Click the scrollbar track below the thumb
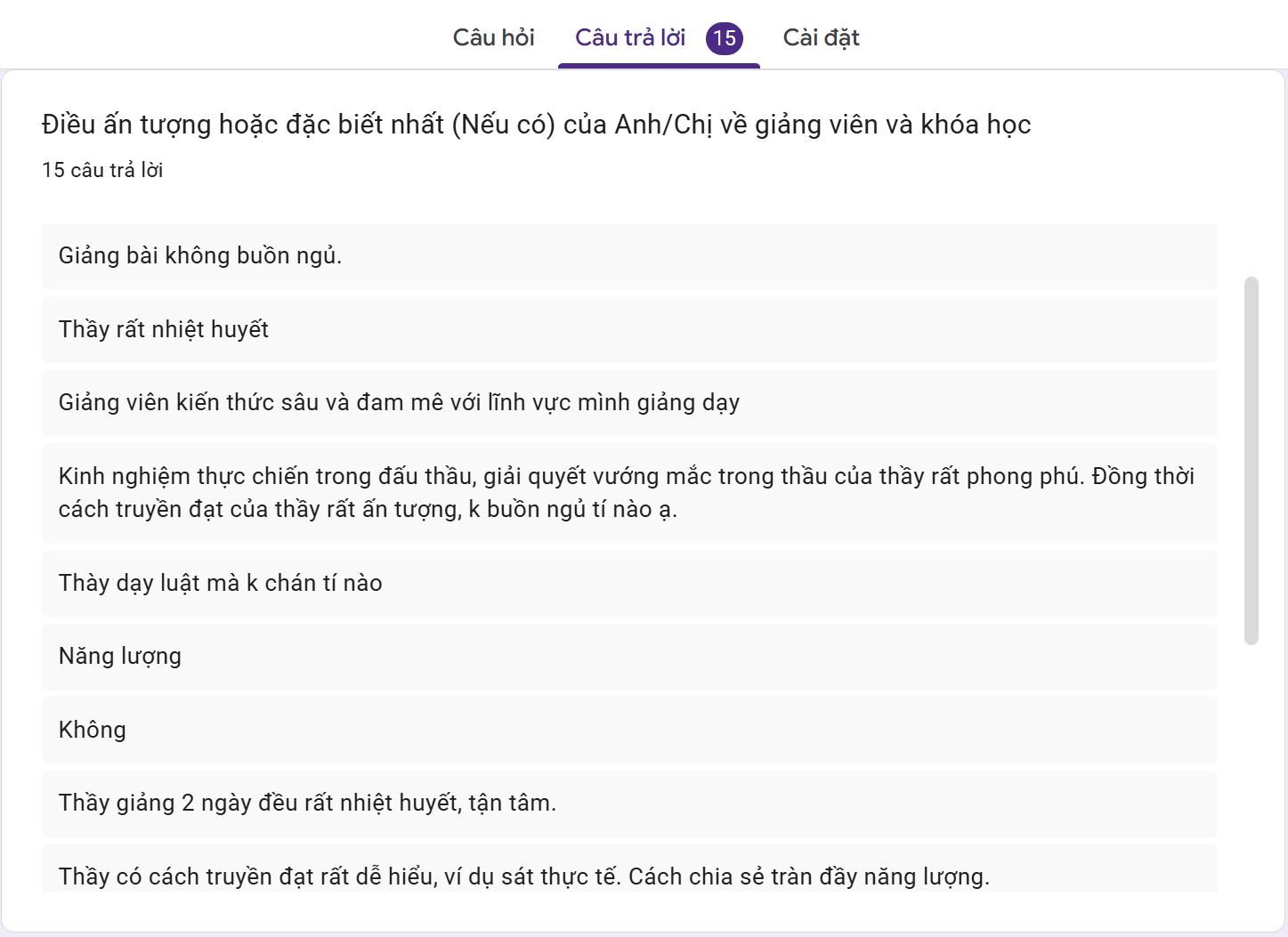Viewport: 1288px width, 937px height. 1251,765
